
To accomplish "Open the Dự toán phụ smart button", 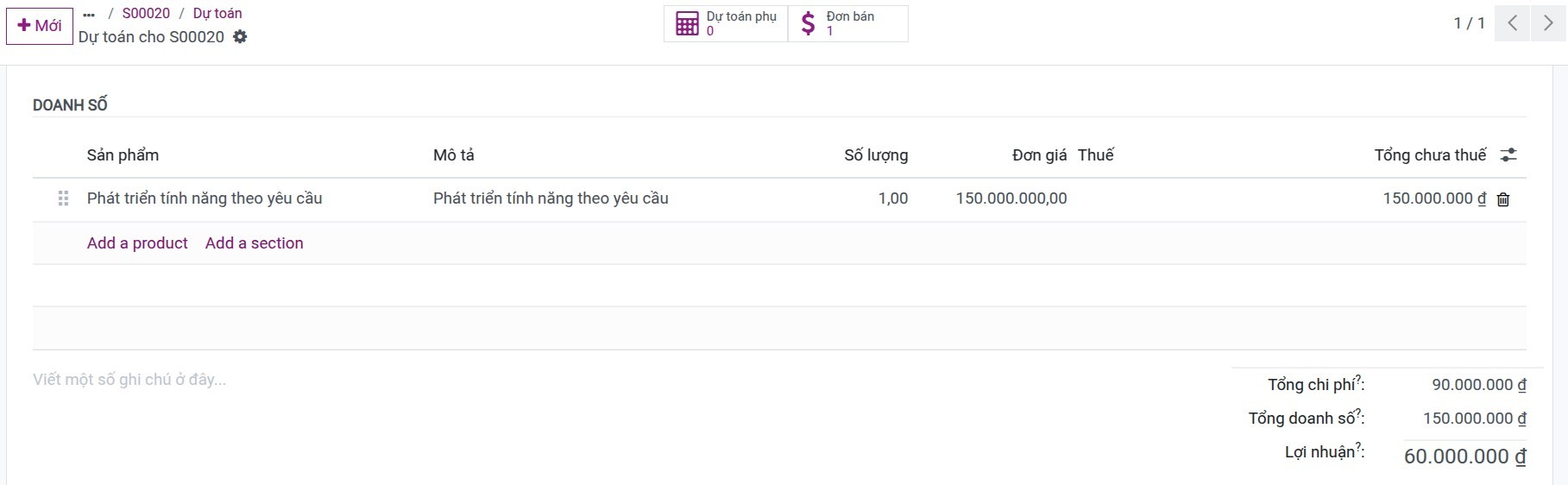I will pyautogui.click(x=726, y=23).
